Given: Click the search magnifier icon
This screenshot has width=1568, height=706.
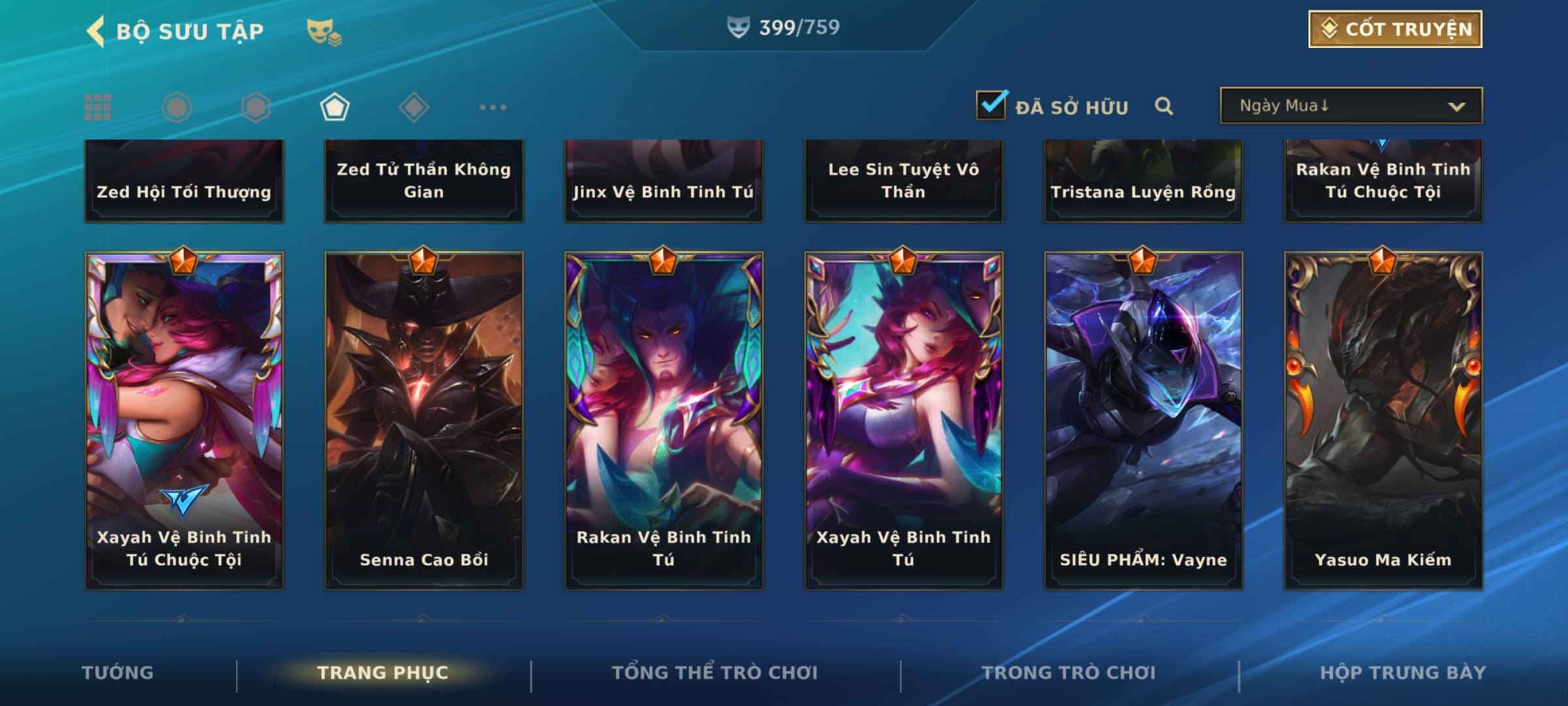Looking at the screenshot, I should point(1164,106).
